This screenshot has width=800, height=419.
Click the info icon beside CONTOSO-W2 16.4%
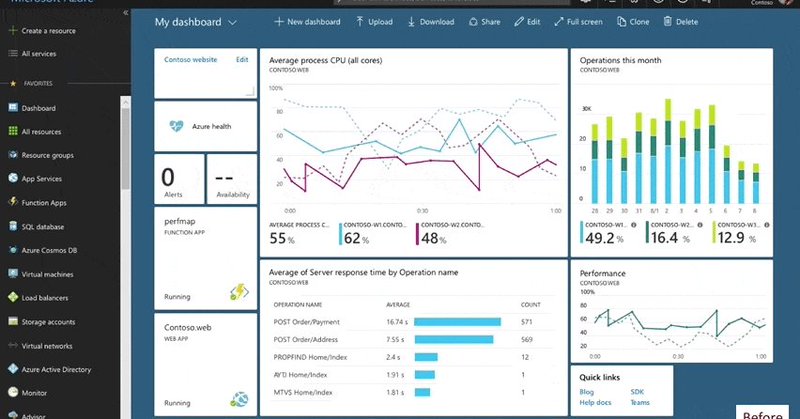click(x=700, y=225)
